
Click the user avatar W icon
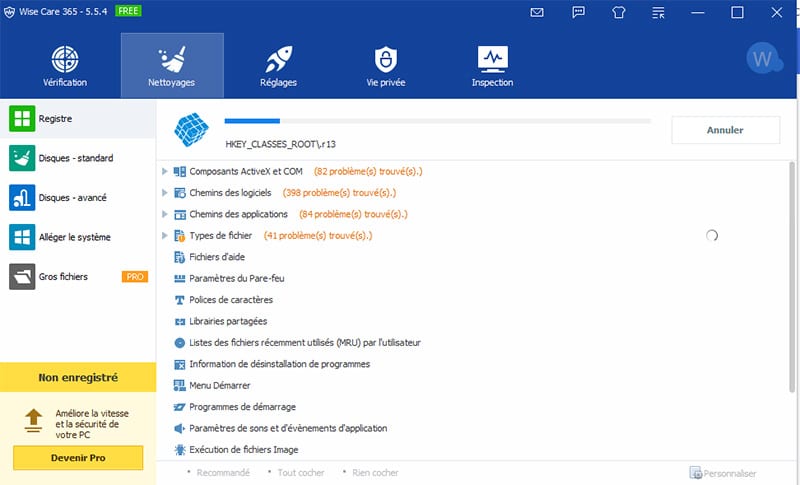pyautogui.click(x=763, y=58)
